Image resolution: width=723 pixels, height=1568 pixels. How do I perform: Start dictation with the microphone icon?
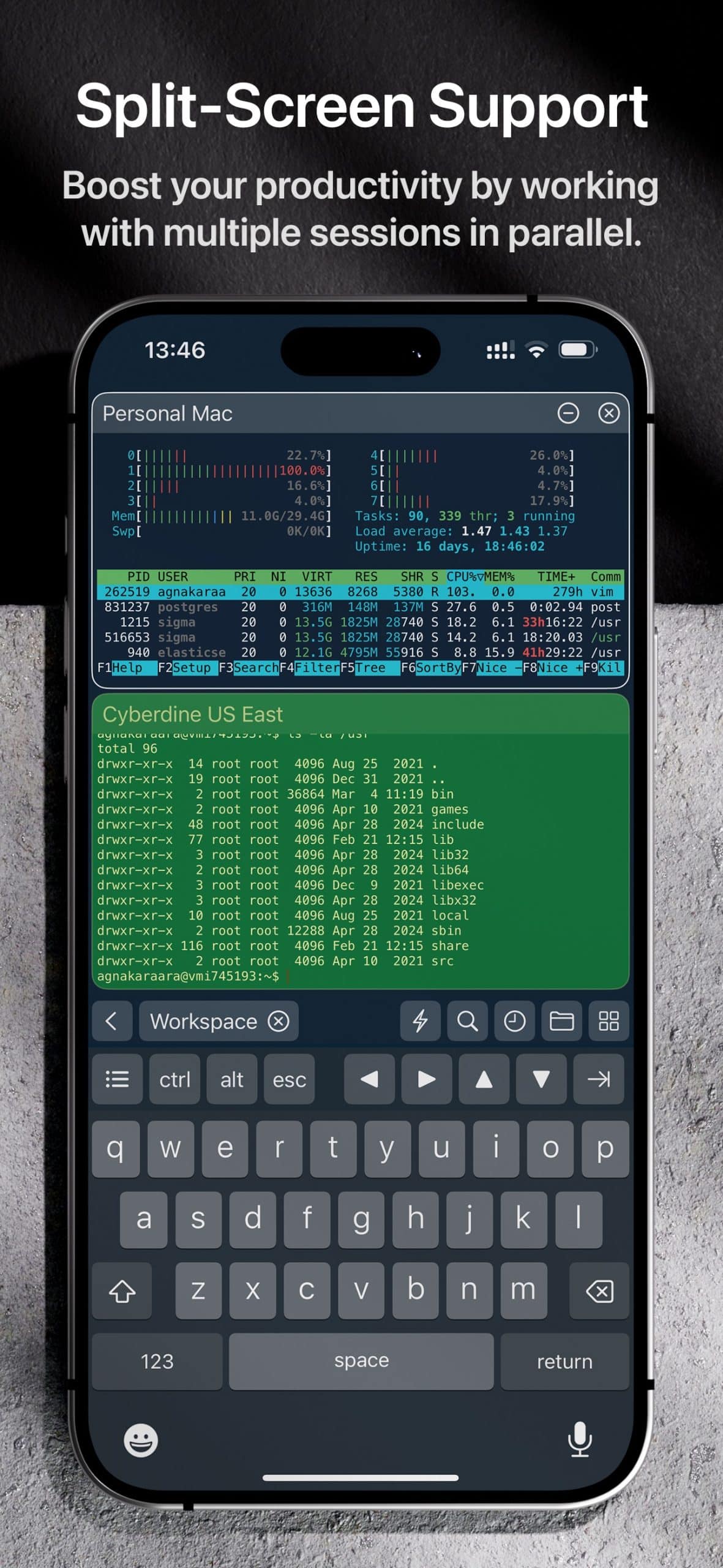click(x=579, y=1440)
